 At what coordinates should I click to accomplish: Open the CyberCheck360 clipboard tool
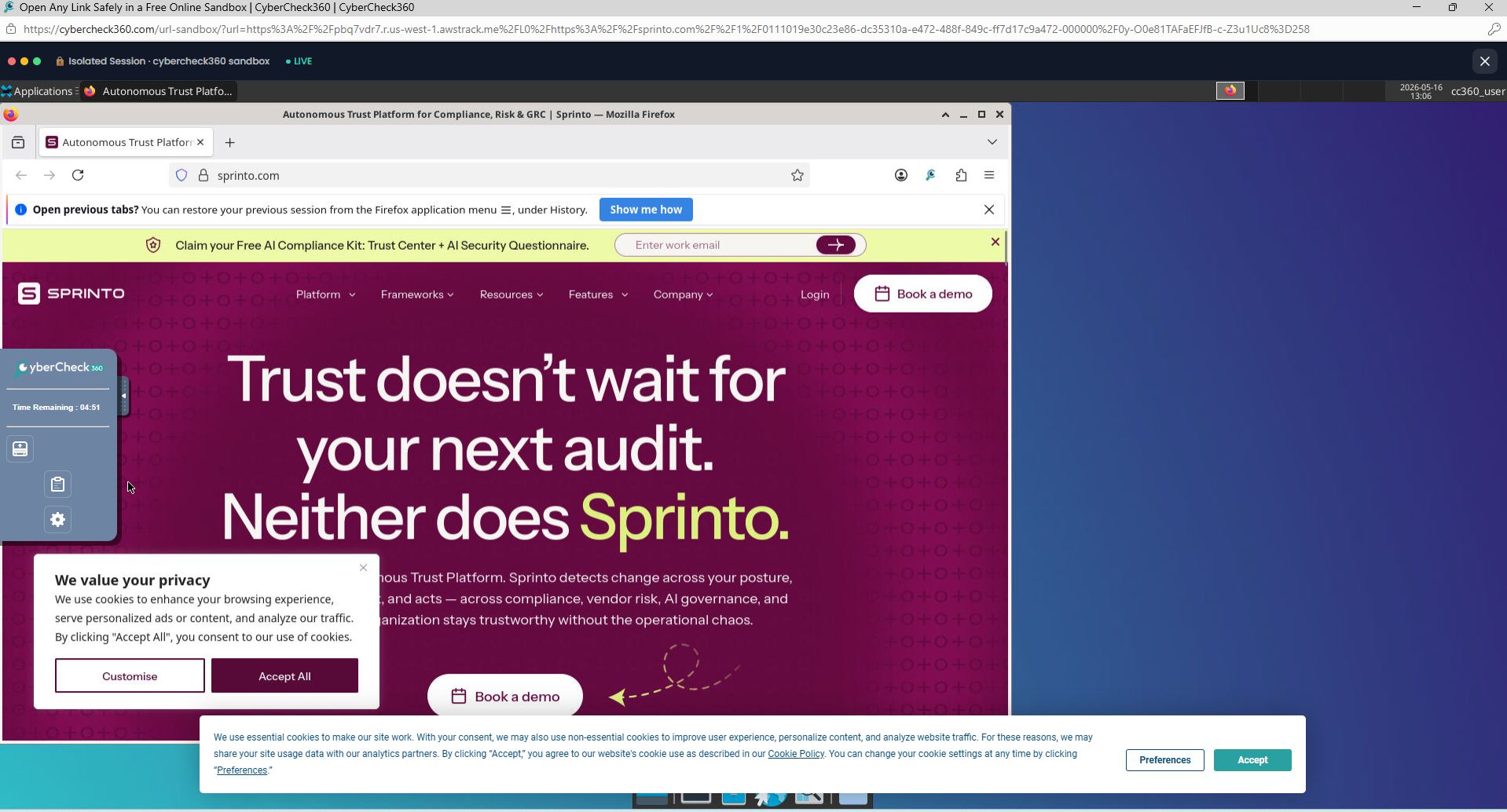pos(57,485)
